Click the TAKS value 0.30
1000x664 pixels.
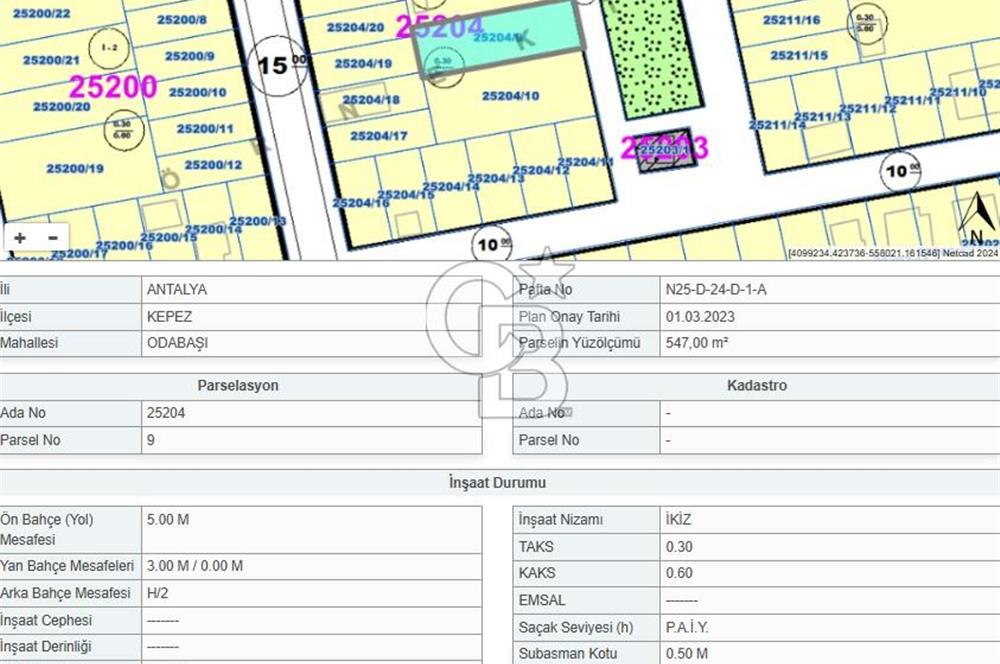point(679,547)
